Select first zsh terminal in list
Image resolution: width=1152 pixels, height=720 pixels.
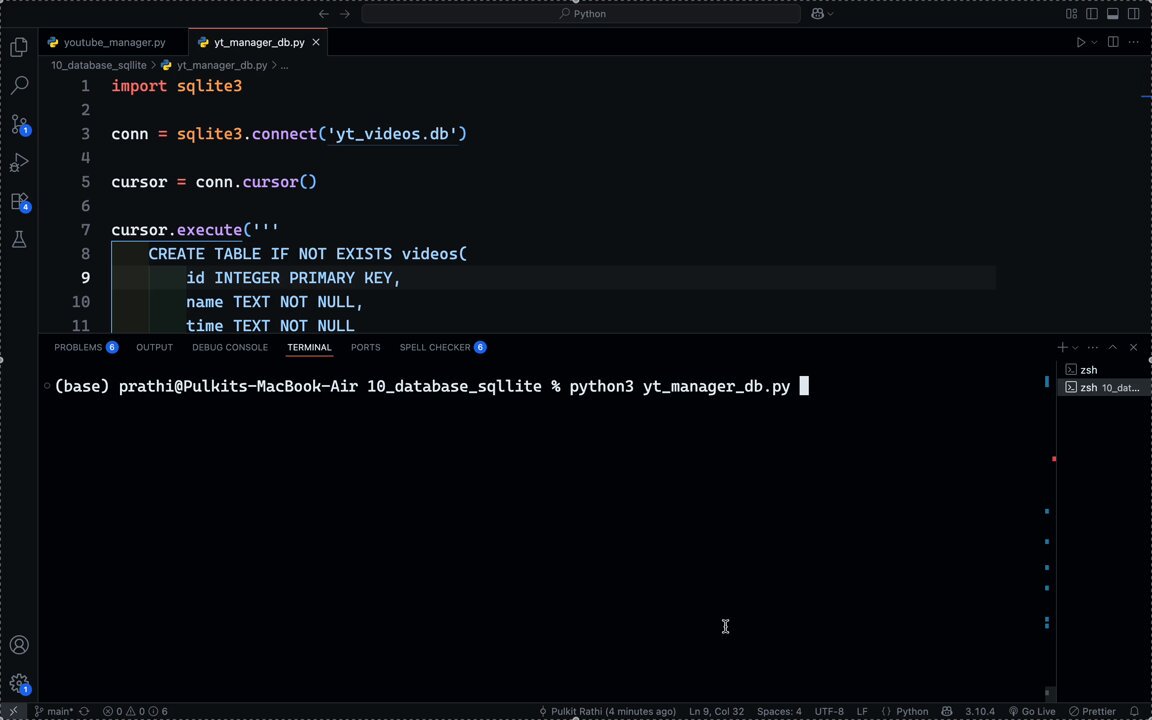coord(1102,370)
